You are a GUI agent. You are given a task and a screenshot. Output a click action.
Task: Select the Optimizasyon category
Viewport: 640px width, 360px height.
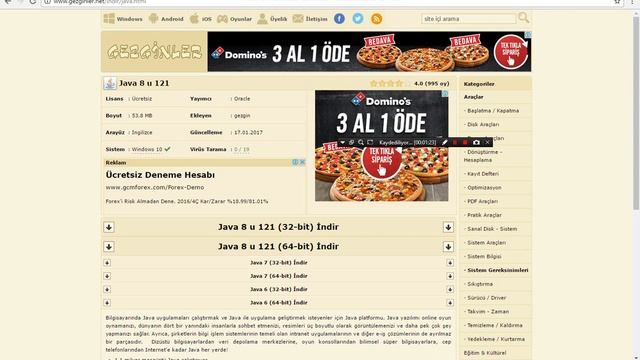(x=484, y=188)
